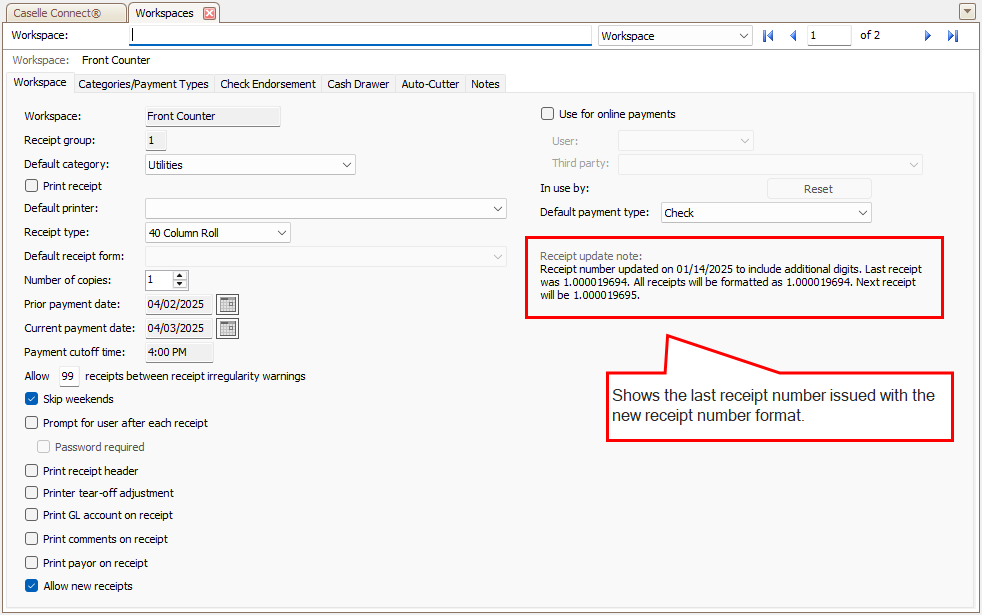Enable Print comments on receipt

pyautogui.click(x=31, y=538)
